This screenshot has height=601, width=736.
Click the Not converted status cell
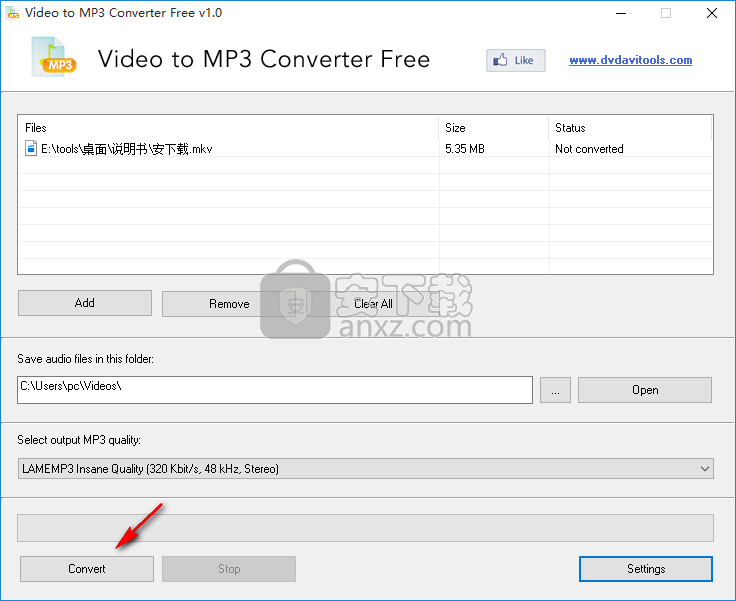tap(589, 149)
